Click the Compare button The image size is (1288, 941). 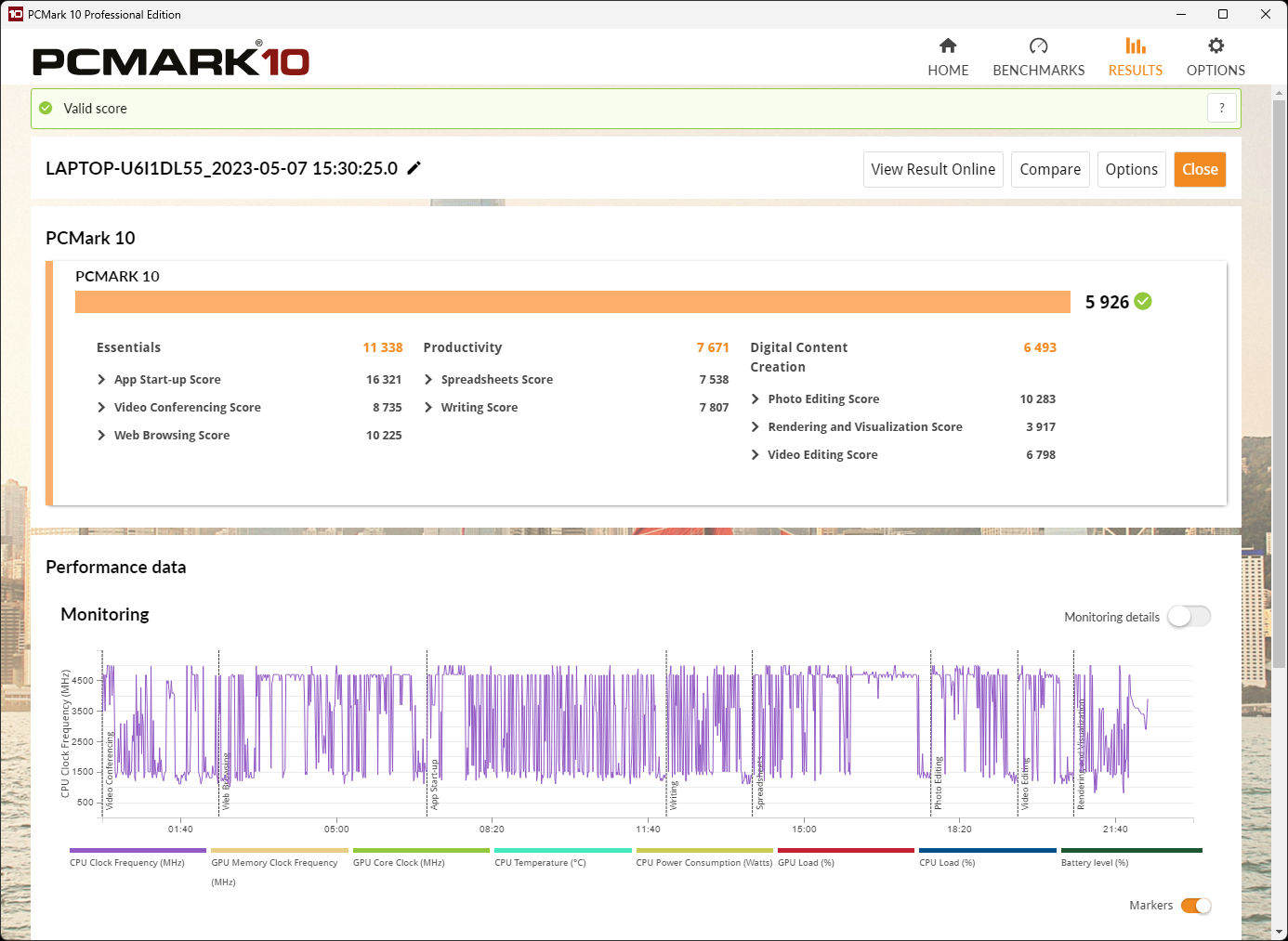pos(1050,169)
